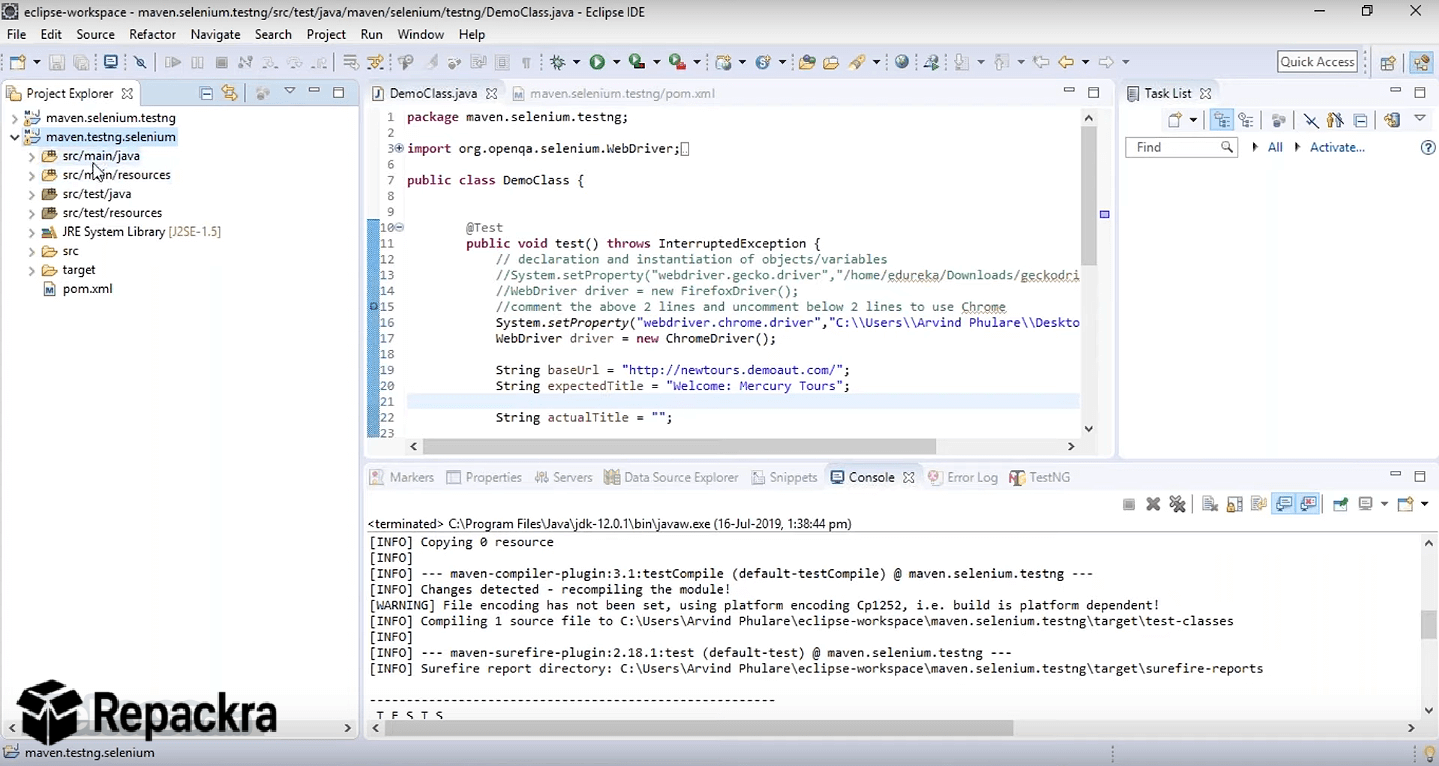
Task: Click the green Run button
Action: (x=597, y=62)
